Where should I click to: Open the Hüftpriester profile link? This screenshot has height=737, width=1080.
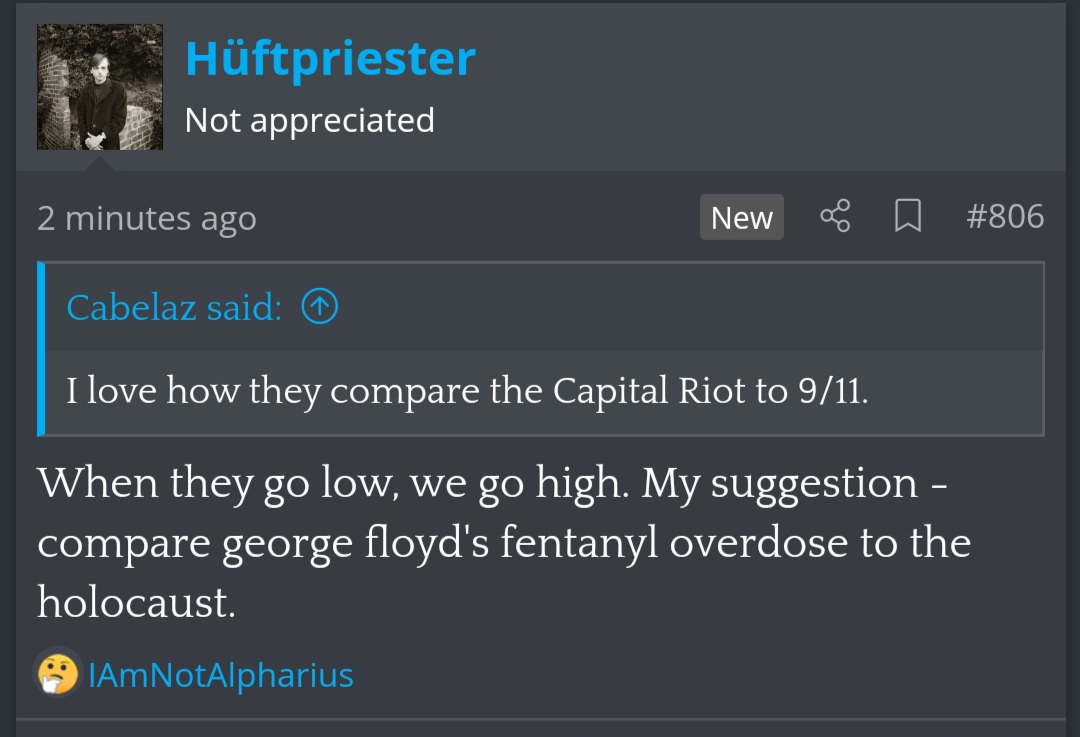tap(330, 59)
